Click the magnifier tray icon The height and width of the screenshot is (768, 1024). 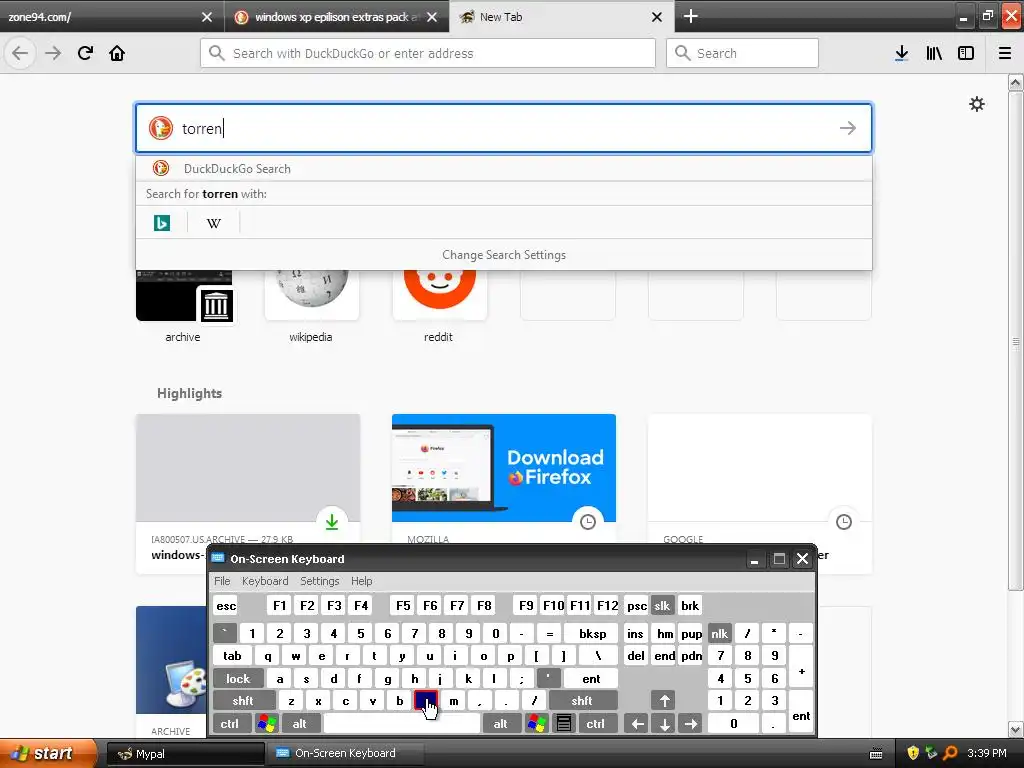pos(950,753)
